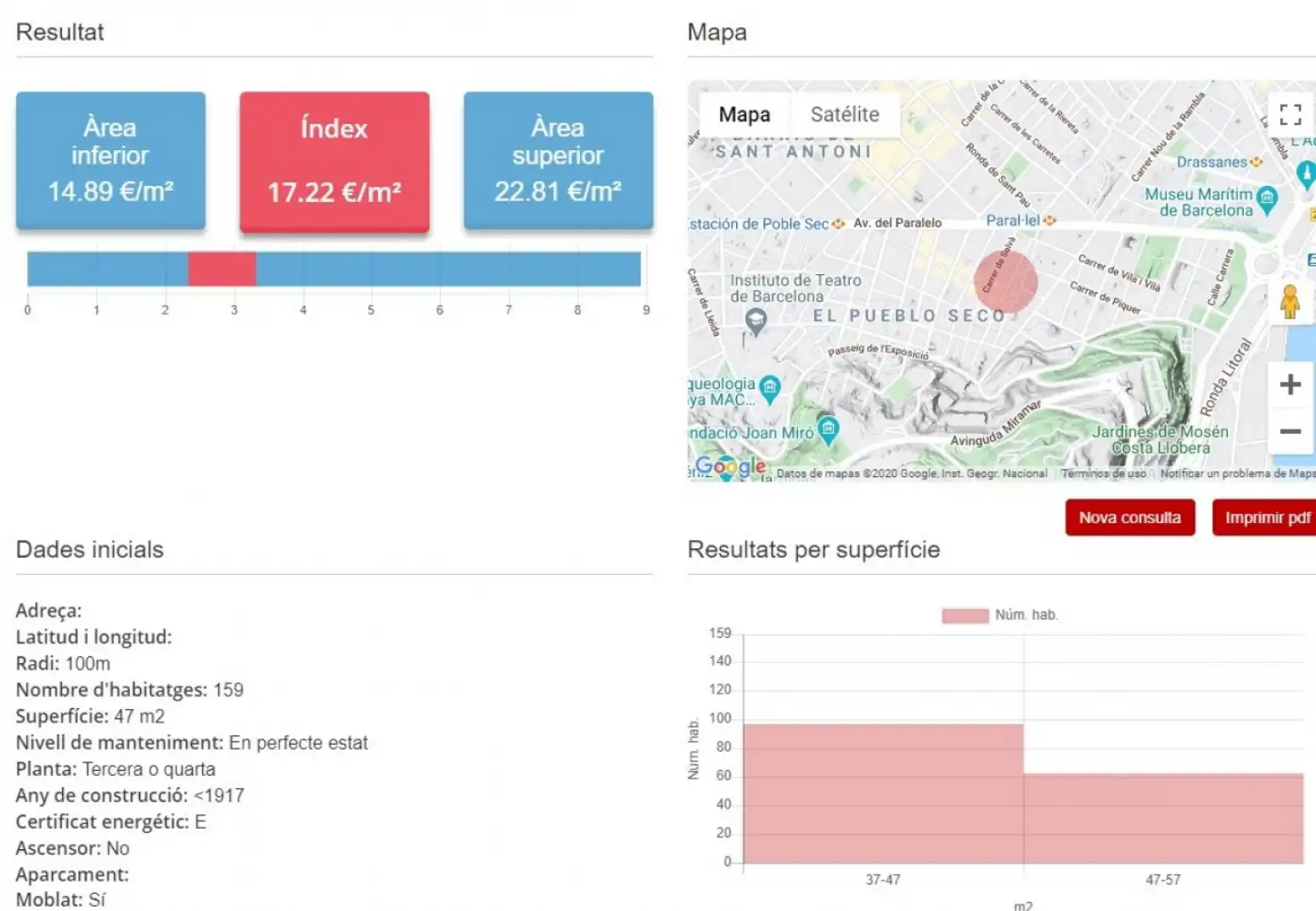Zoom out the map with minus button
The width and height of the screenshot is (1316, 911).
[x=1290, y=431]
